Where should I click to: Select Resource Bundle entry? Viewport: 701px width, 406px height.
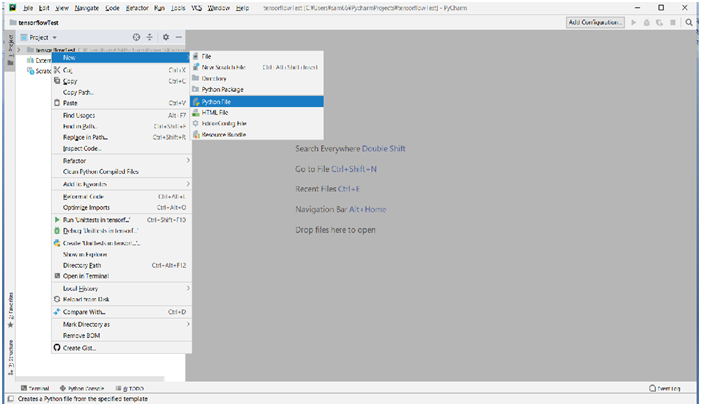point(257,134)
